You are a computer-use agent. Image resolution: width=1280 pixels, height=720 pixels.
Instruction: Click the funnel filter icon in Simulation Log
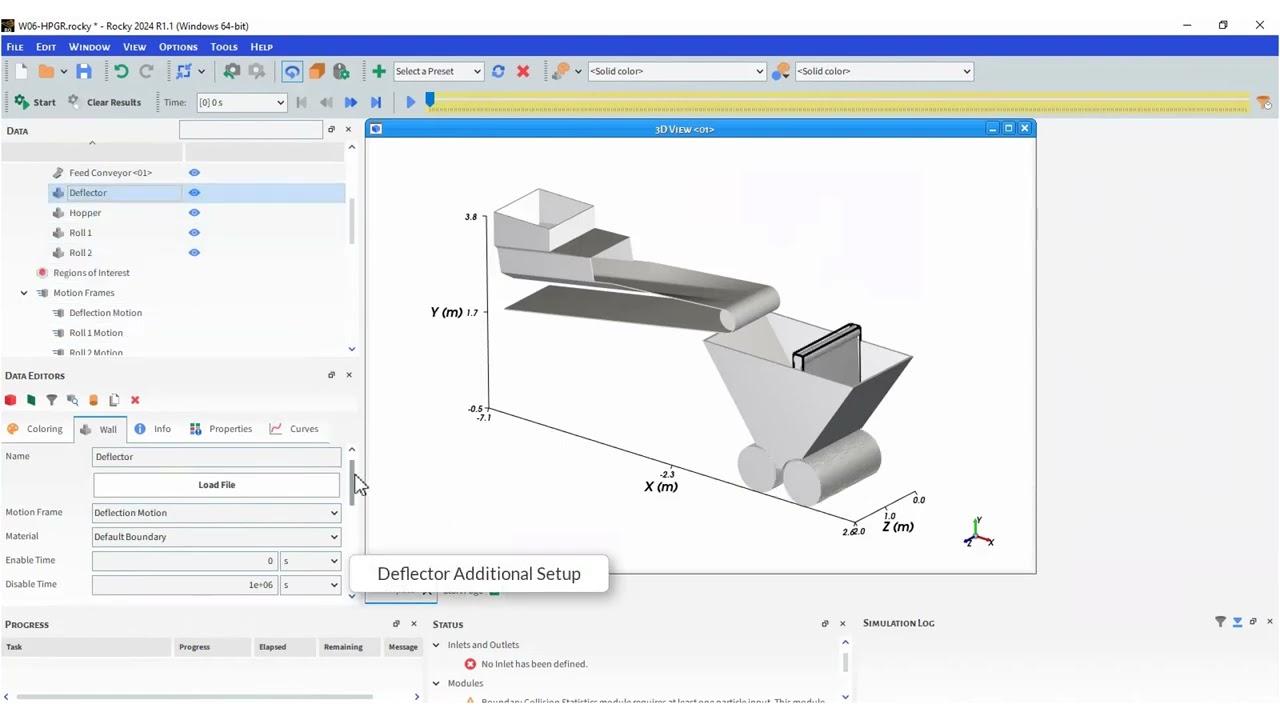(x=1220, y=622)
